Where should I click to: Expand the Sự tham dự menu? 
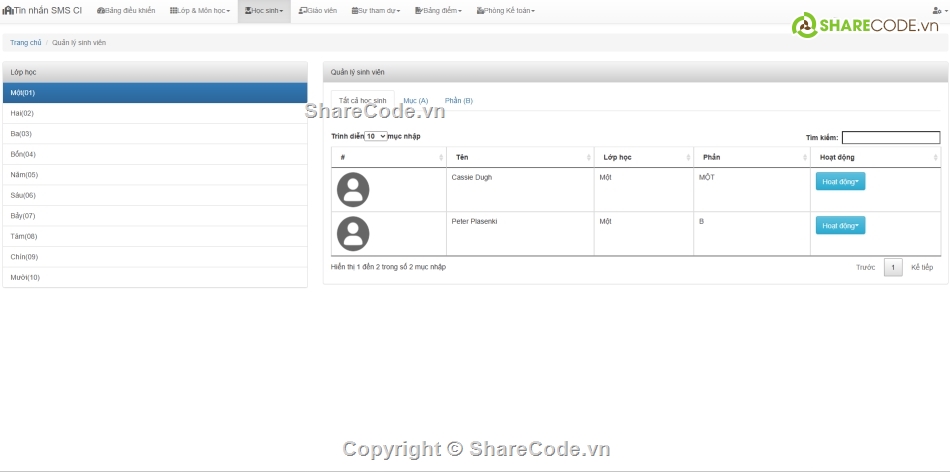(x=376, y=11)
